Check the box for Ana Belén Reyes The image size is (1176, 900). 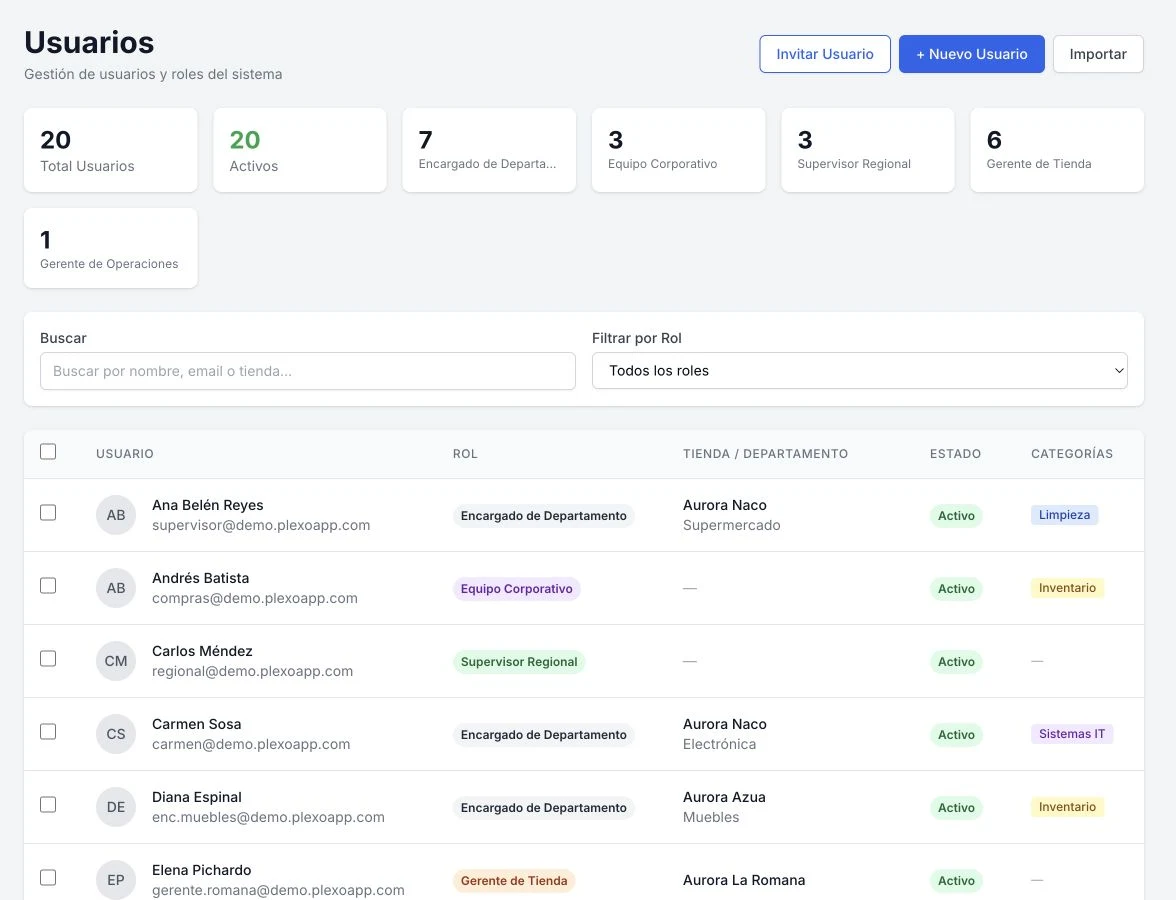pyautogui.click(x=48, y=512)
